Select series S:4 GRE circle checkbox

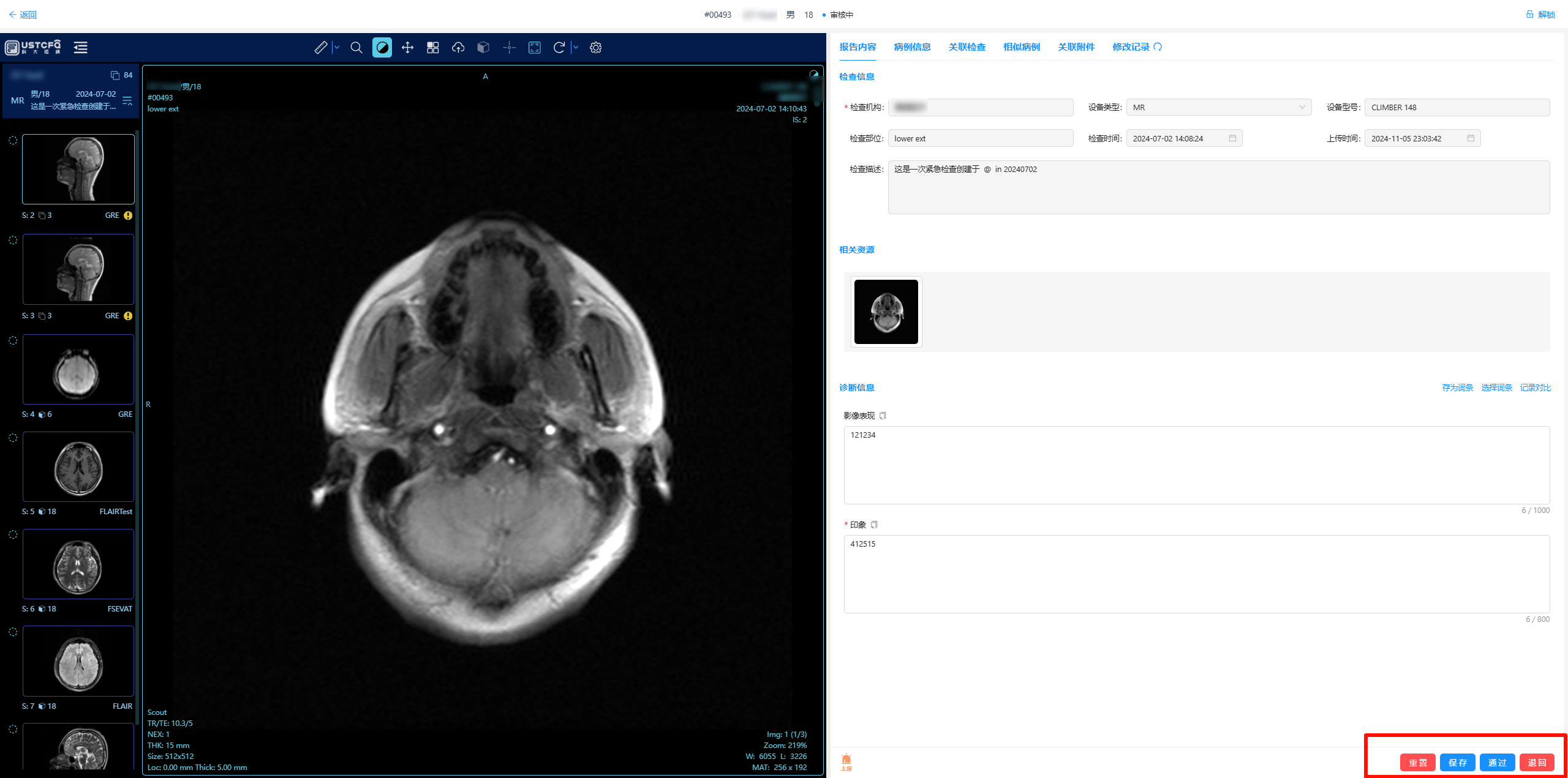click(x=13, y=340)
